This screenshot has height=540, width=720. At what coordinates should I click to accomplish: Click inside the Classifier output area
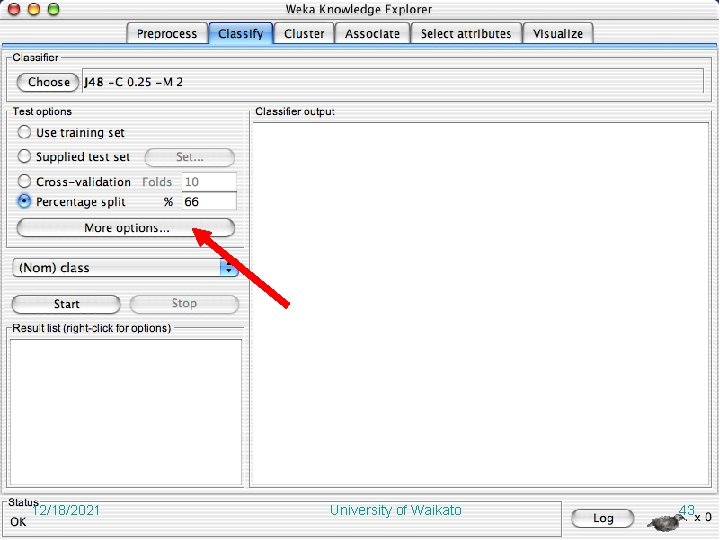[x=481, y=304]
